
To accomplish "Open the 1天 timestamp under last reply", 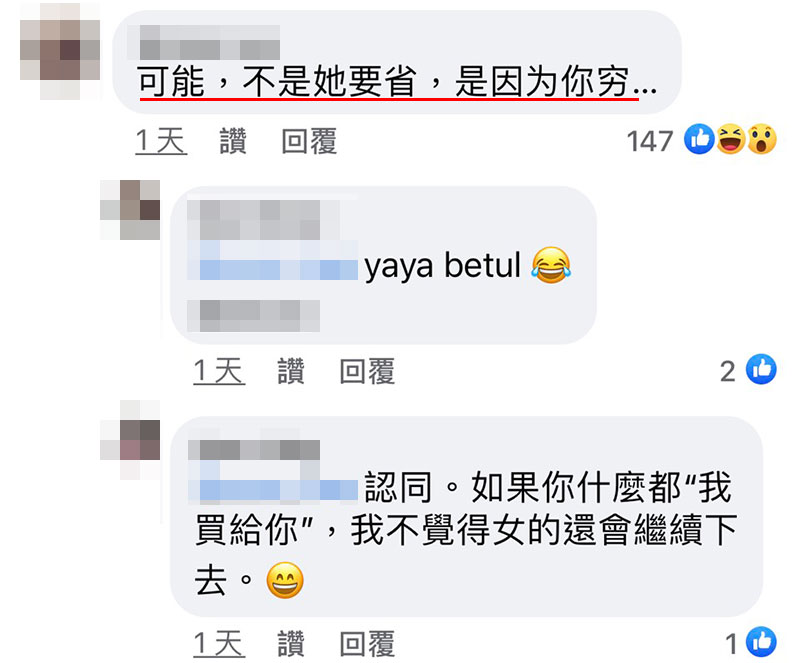I will coord(219,644).
